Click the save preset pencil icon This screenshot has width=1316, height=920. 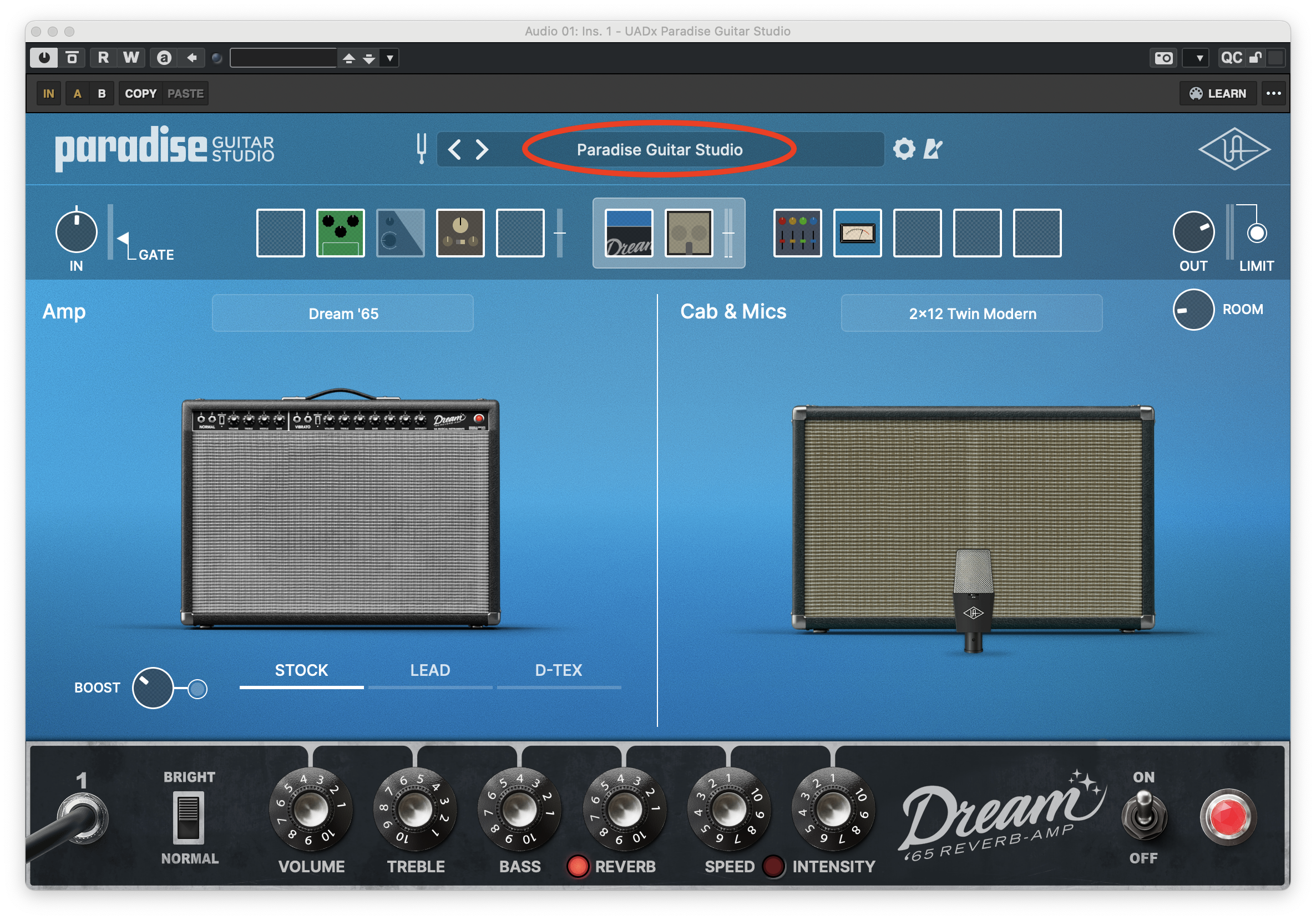click(x=933, y=149)
